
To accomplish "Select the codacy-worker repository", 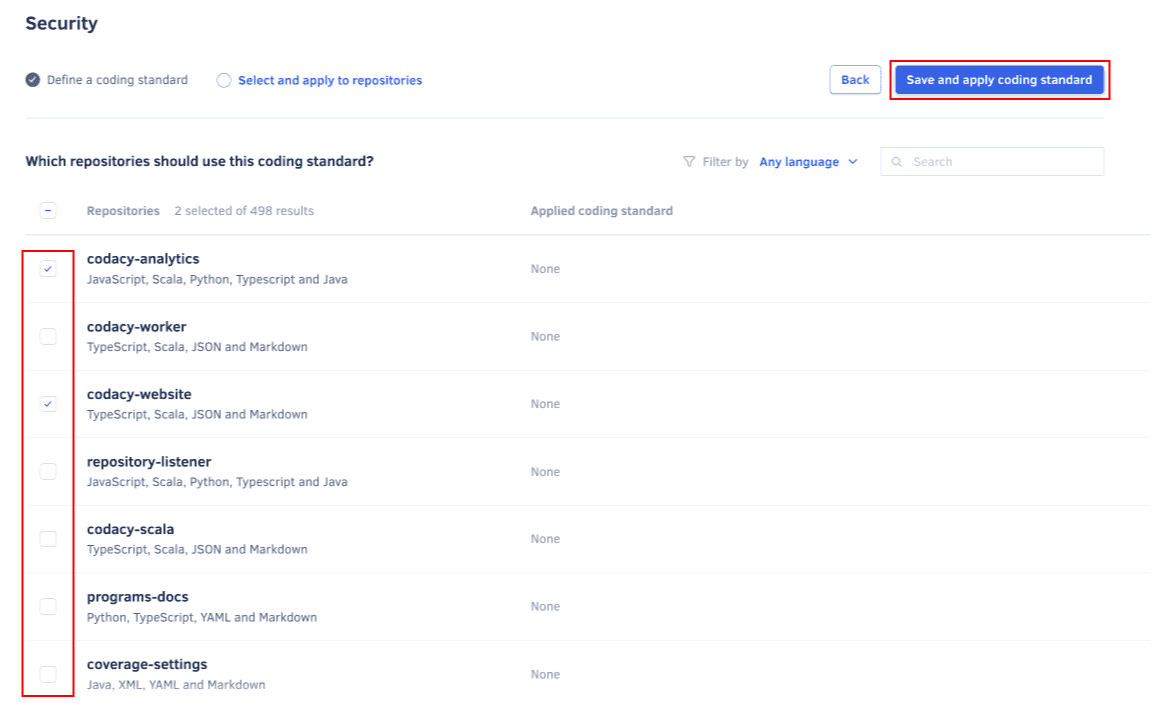I will (47, 336).
